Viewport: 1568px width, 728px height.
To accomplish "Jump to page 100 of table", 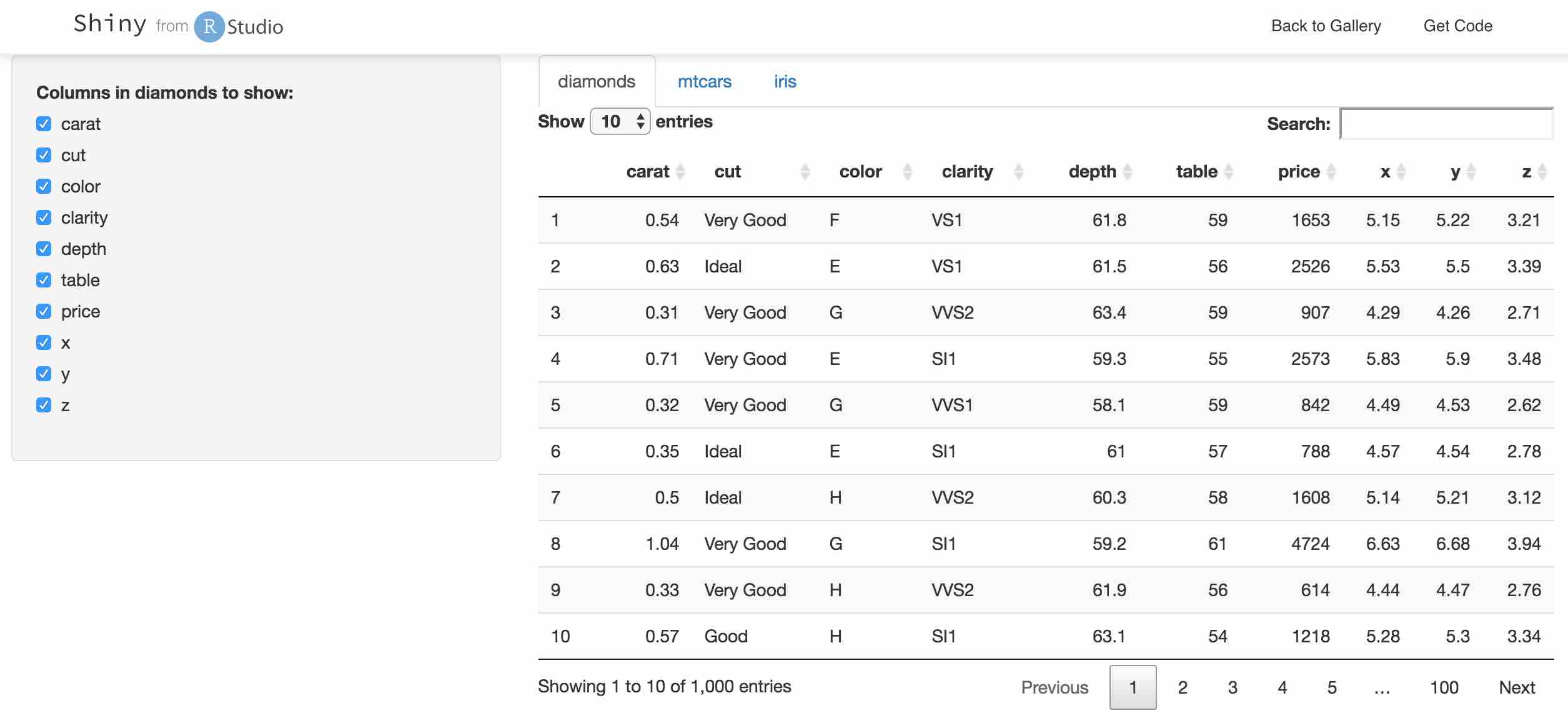I will [x=1444, y=687].
